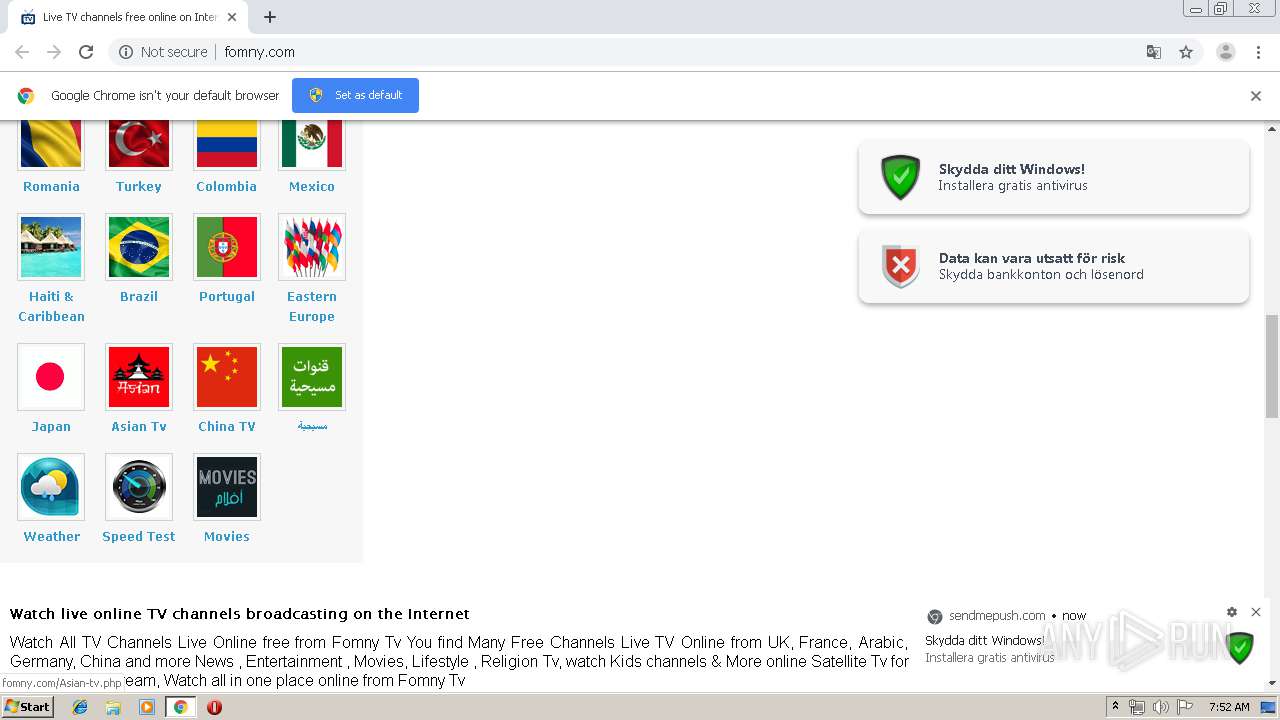Close the Live TV channels tab
Screen dimensions: 1280x720
point(232,17)
